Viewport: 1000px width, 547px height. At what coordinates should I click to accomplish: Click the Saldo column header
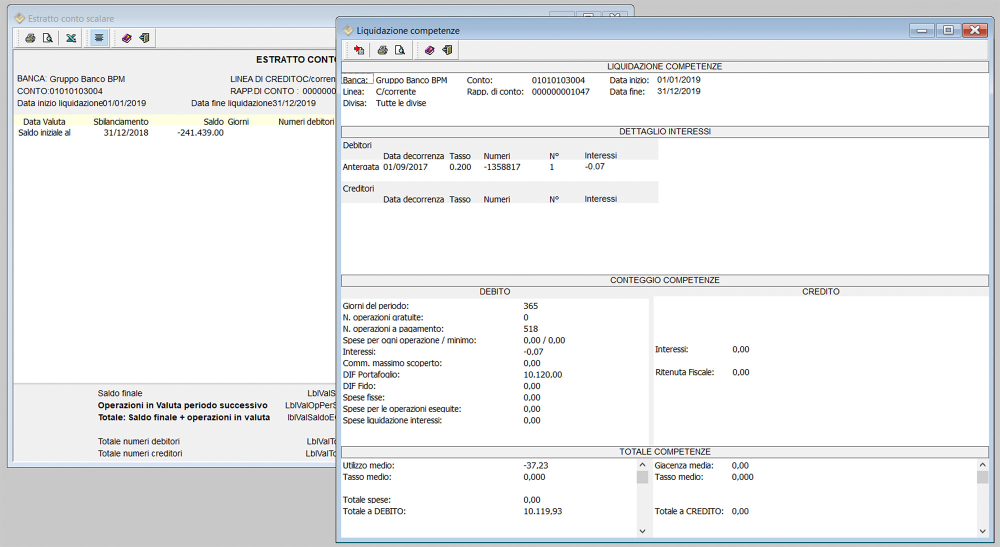click(x=213, y=121)
